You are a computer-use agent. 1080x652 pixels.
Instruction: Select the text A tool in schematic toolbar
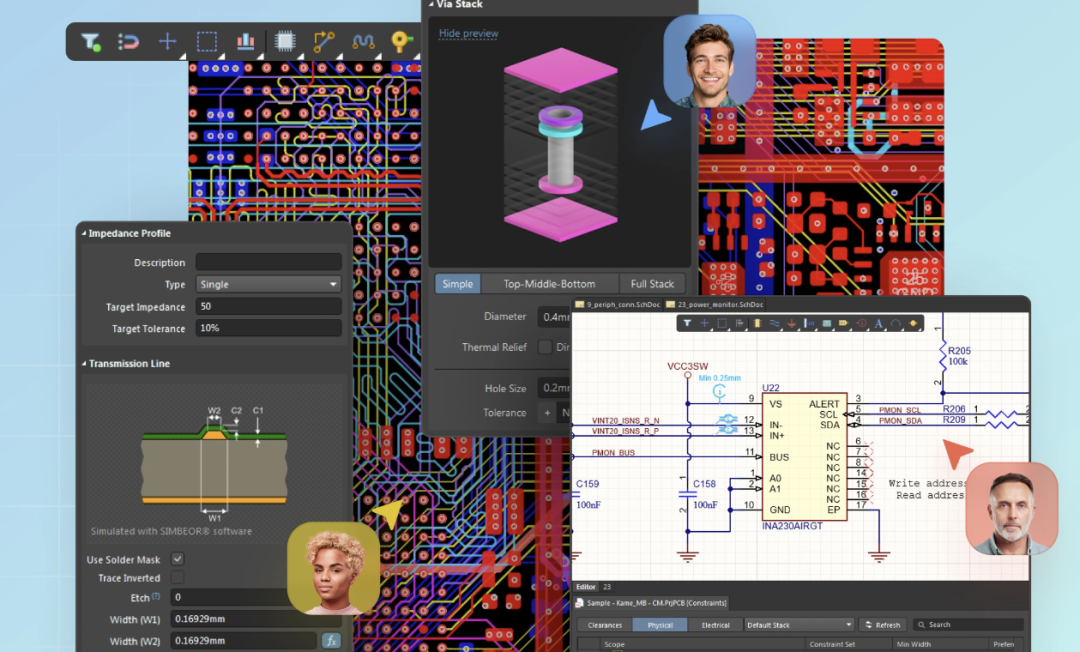click(878, 323)
